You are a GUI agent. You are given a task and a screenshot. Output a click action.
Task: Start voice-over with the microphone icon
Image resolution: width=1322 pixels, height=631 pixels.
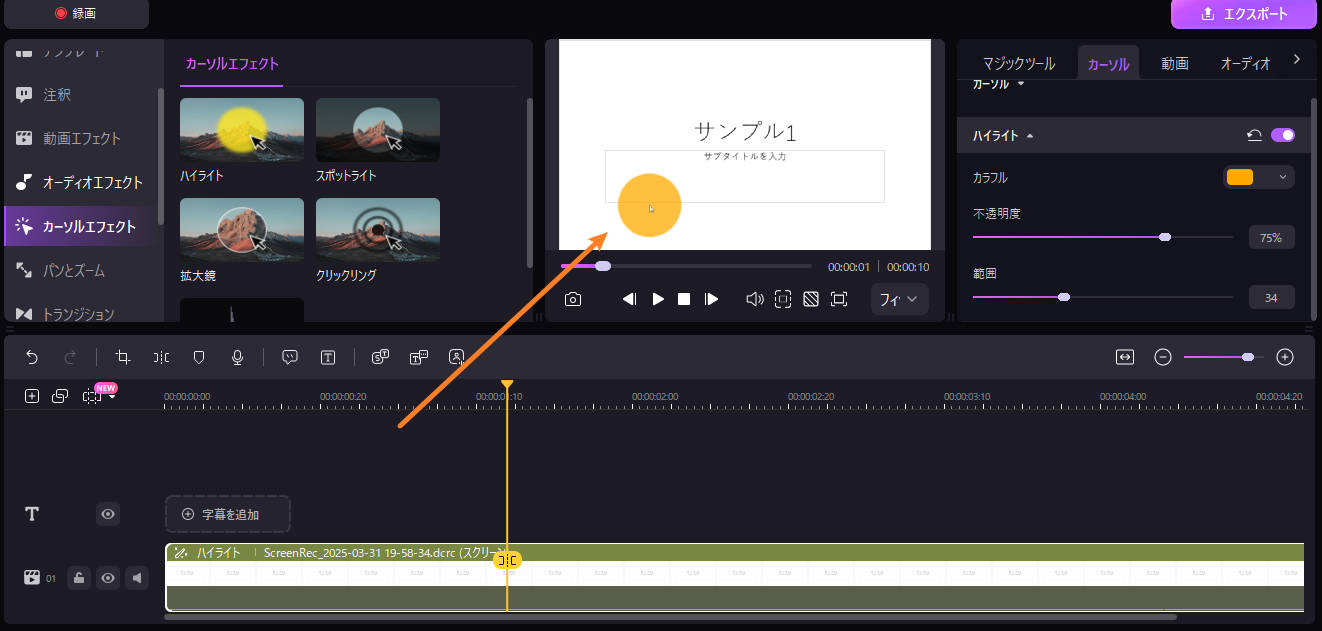point(237,357)
